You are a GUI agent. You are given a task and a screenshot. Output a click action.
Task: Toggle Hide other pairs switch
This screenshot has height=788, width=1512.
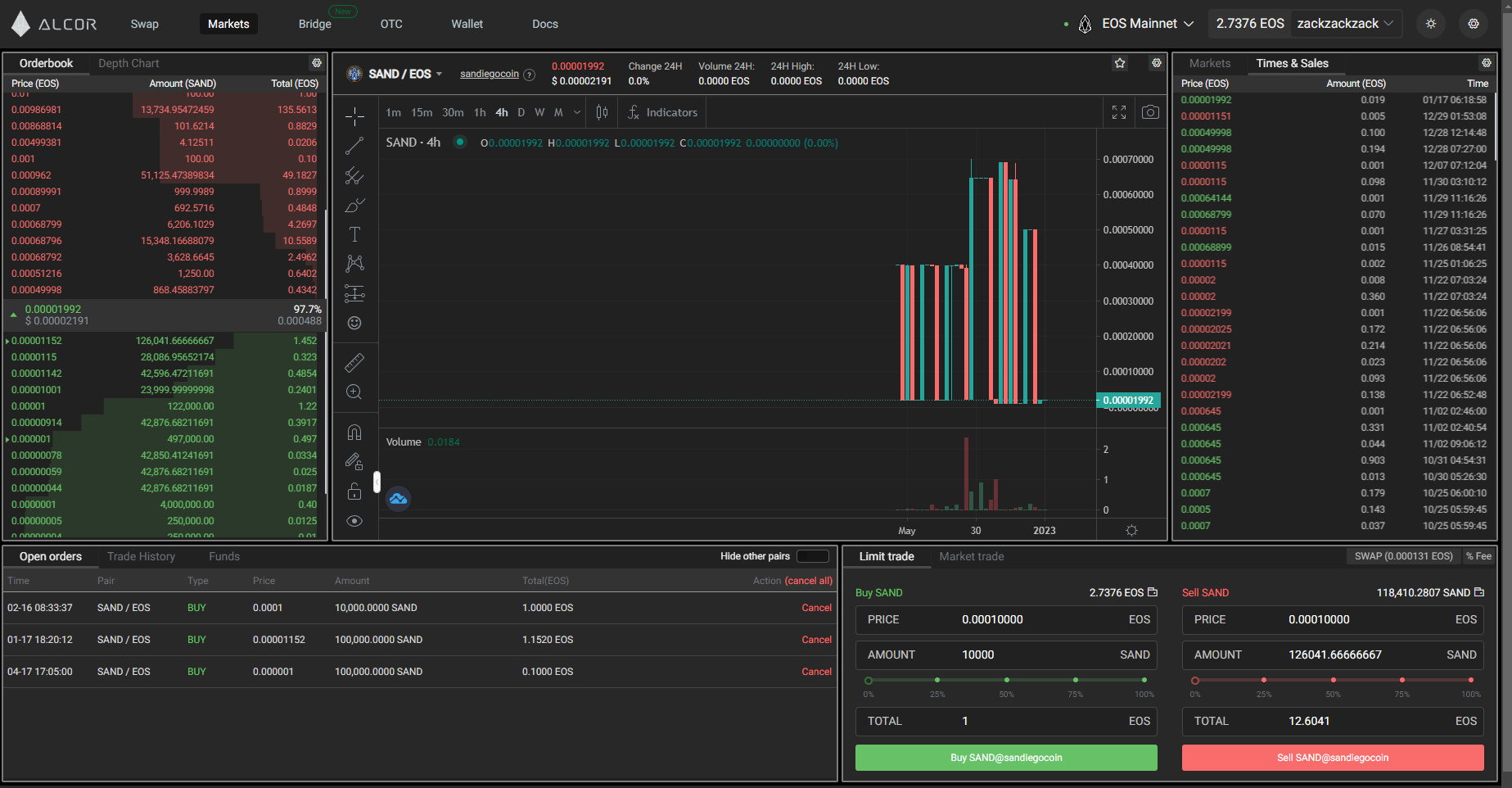tap(813, 556)
